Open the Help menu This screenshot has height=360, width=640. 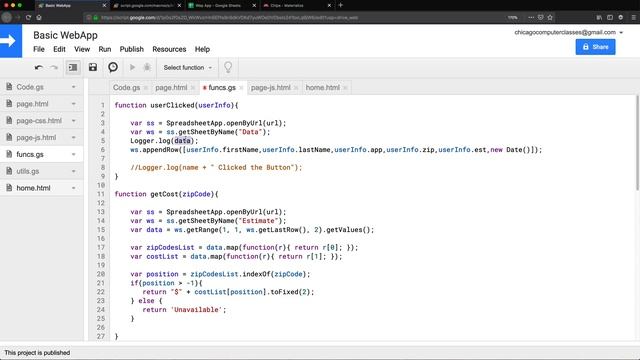point(202,49)
